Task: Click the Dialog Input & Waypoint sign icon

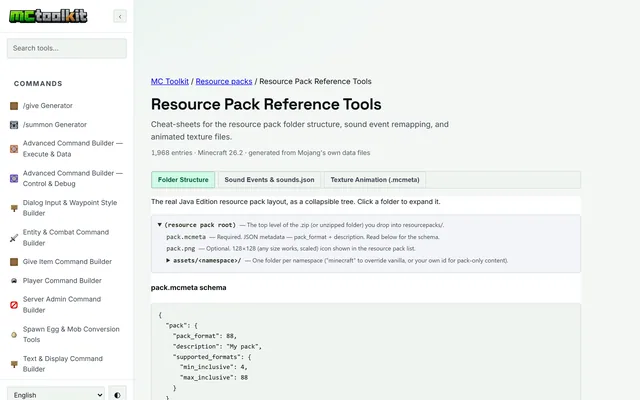Action: [x=14, y=208]
